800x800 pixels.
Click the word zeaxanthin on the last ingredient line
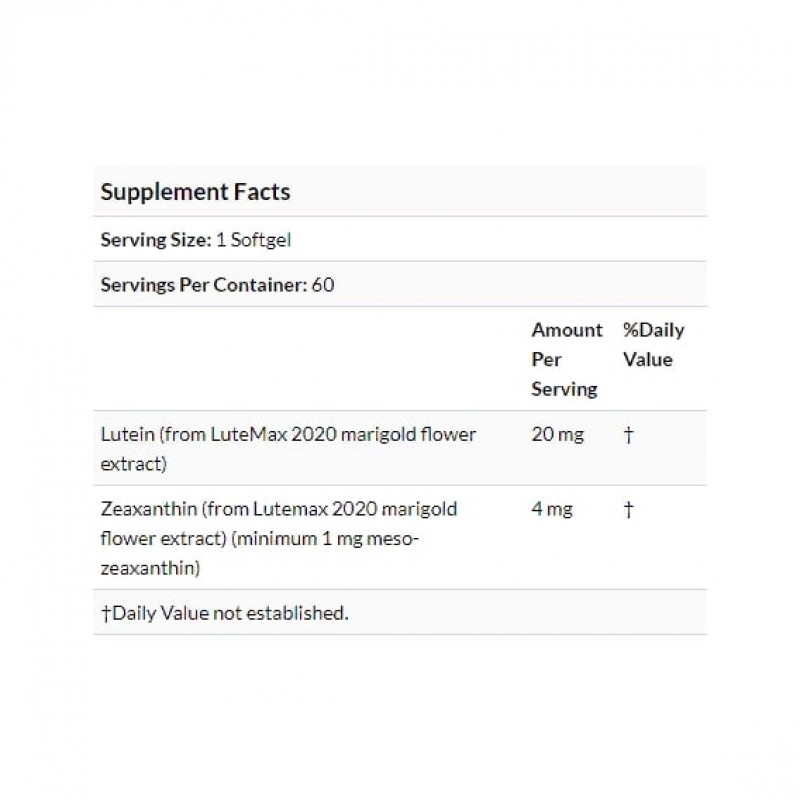tap(147, 569)
